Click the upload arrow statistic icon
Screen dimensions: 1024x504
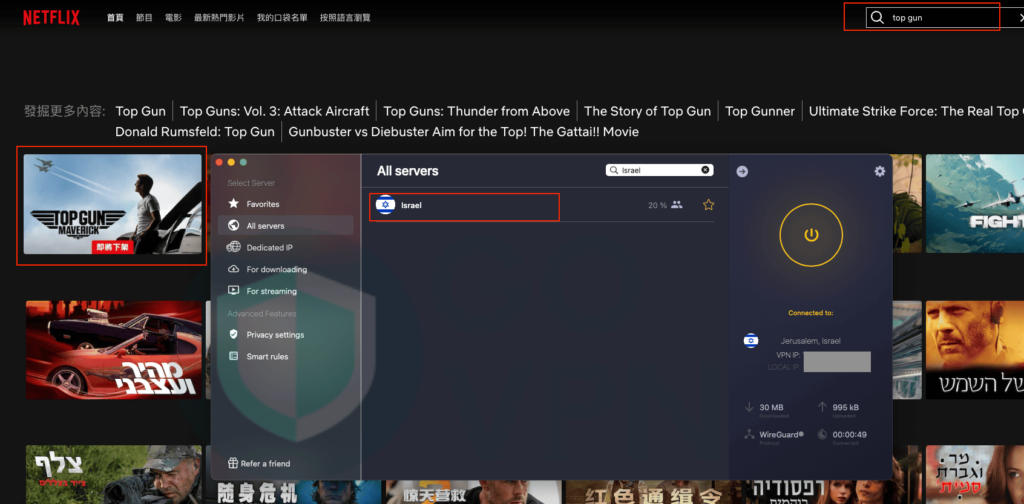coord(822,407)
